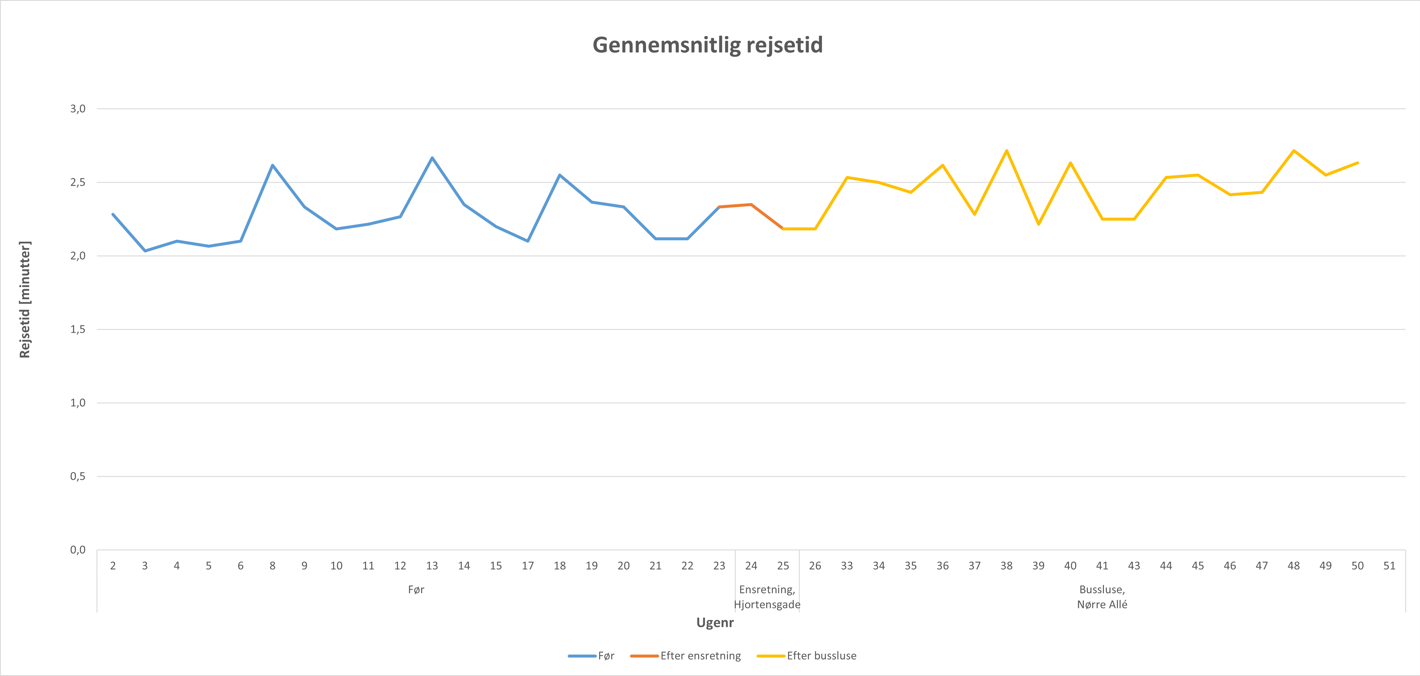
Task: Select the horizontal axis title Ugenr
Action: [x=715, y=622]
